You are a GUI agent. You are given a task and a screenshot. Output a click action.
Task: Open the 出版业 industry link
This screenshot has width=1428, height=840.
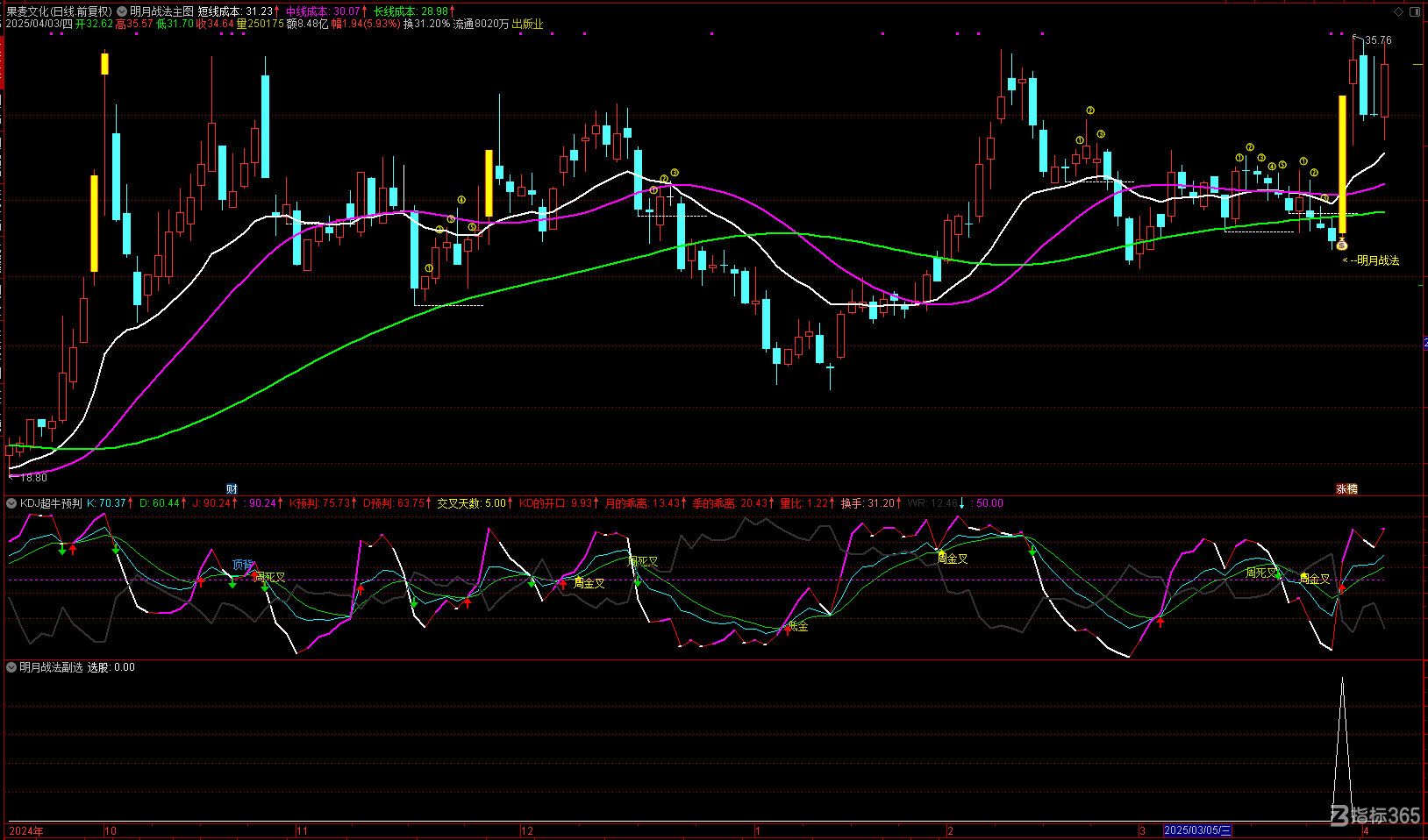tap(527, 24)
